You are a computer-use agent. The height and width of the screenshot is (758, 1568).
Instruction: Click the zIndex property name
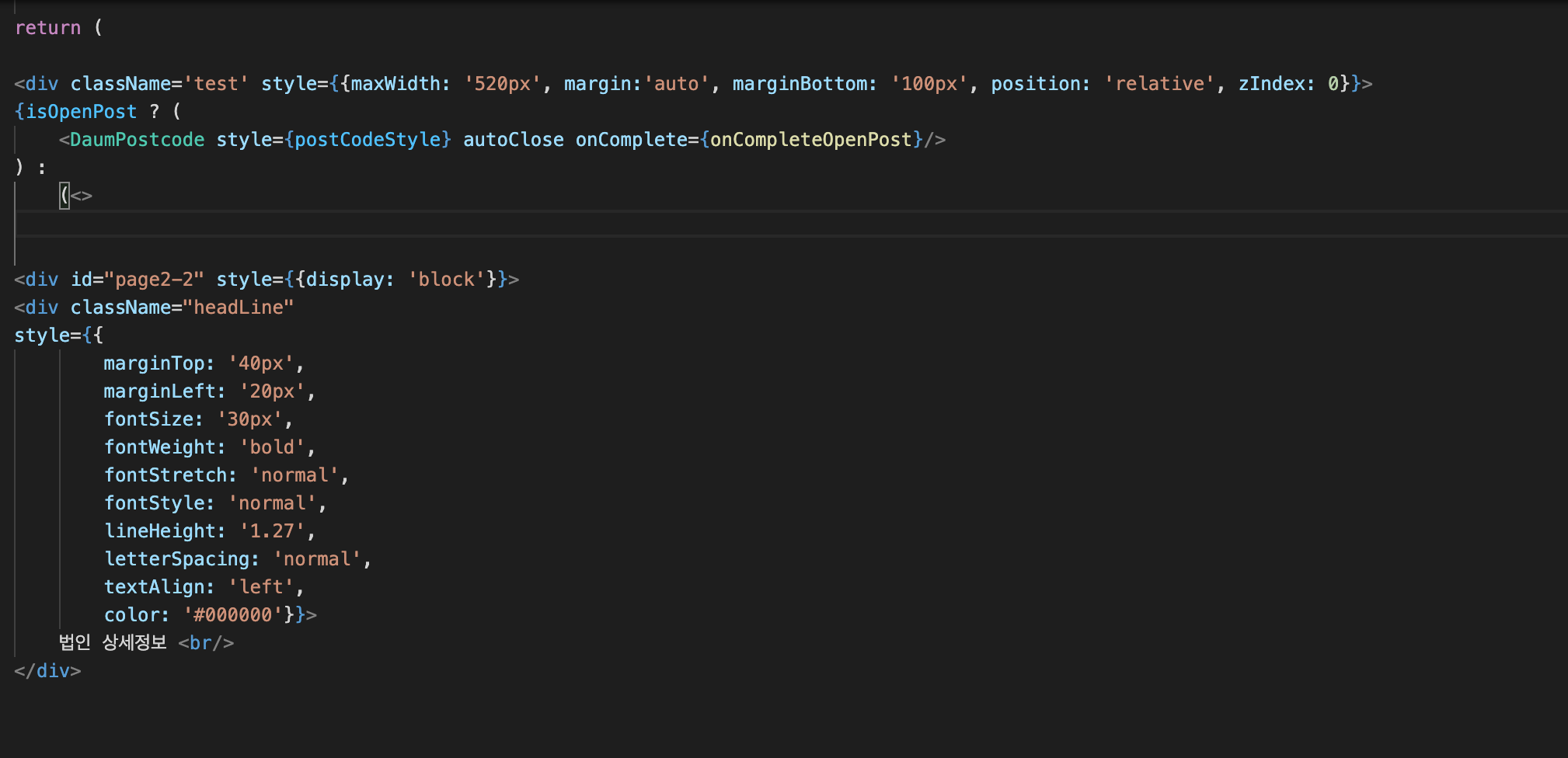point(1271,84)
